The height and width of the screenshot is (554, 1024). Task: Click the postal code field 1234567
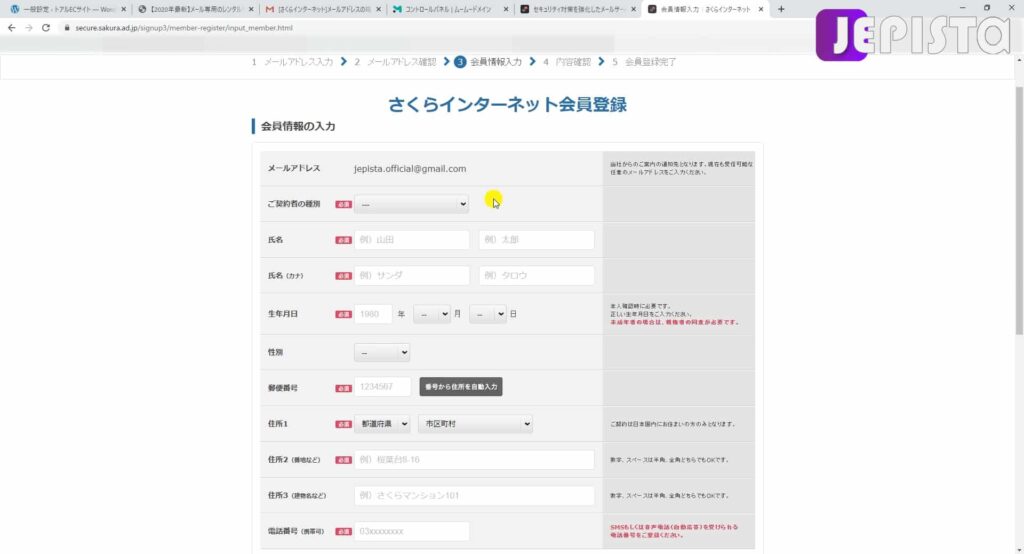383,387
